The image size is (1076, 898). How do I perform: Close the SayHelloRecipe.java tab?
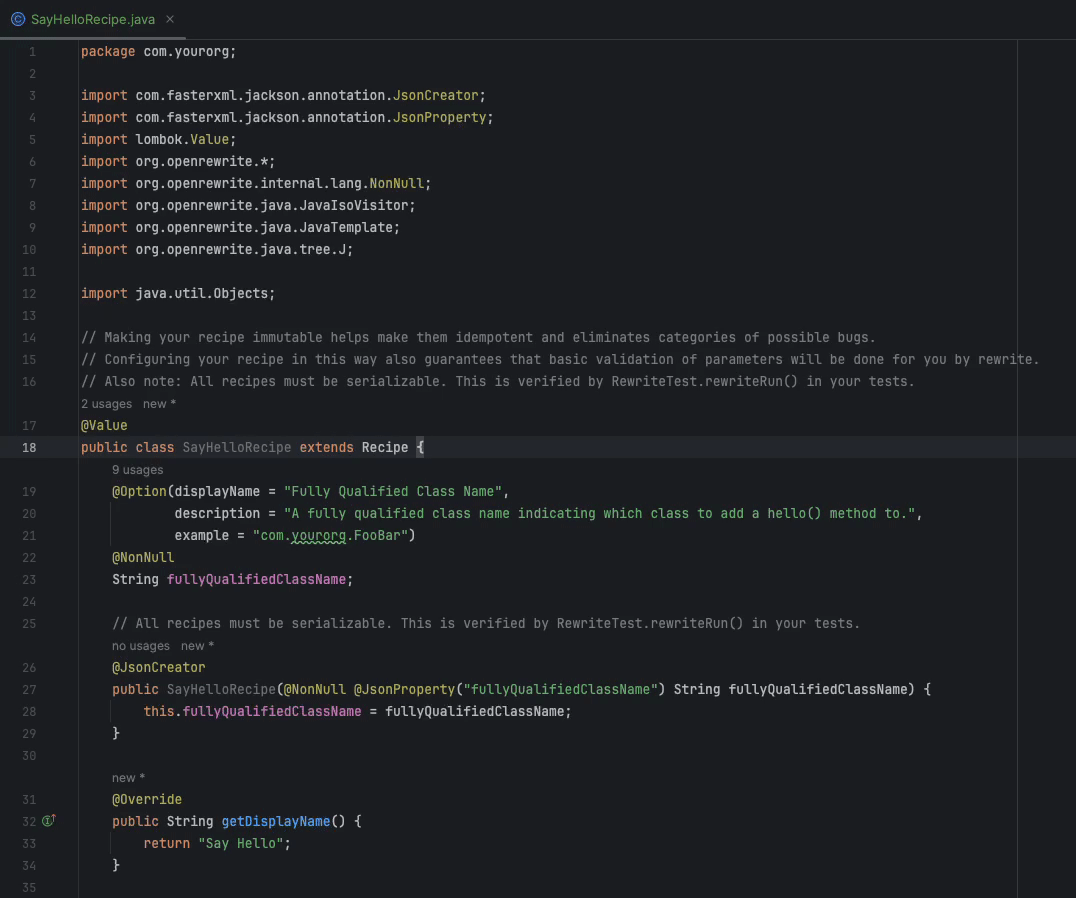pos(169,19)
